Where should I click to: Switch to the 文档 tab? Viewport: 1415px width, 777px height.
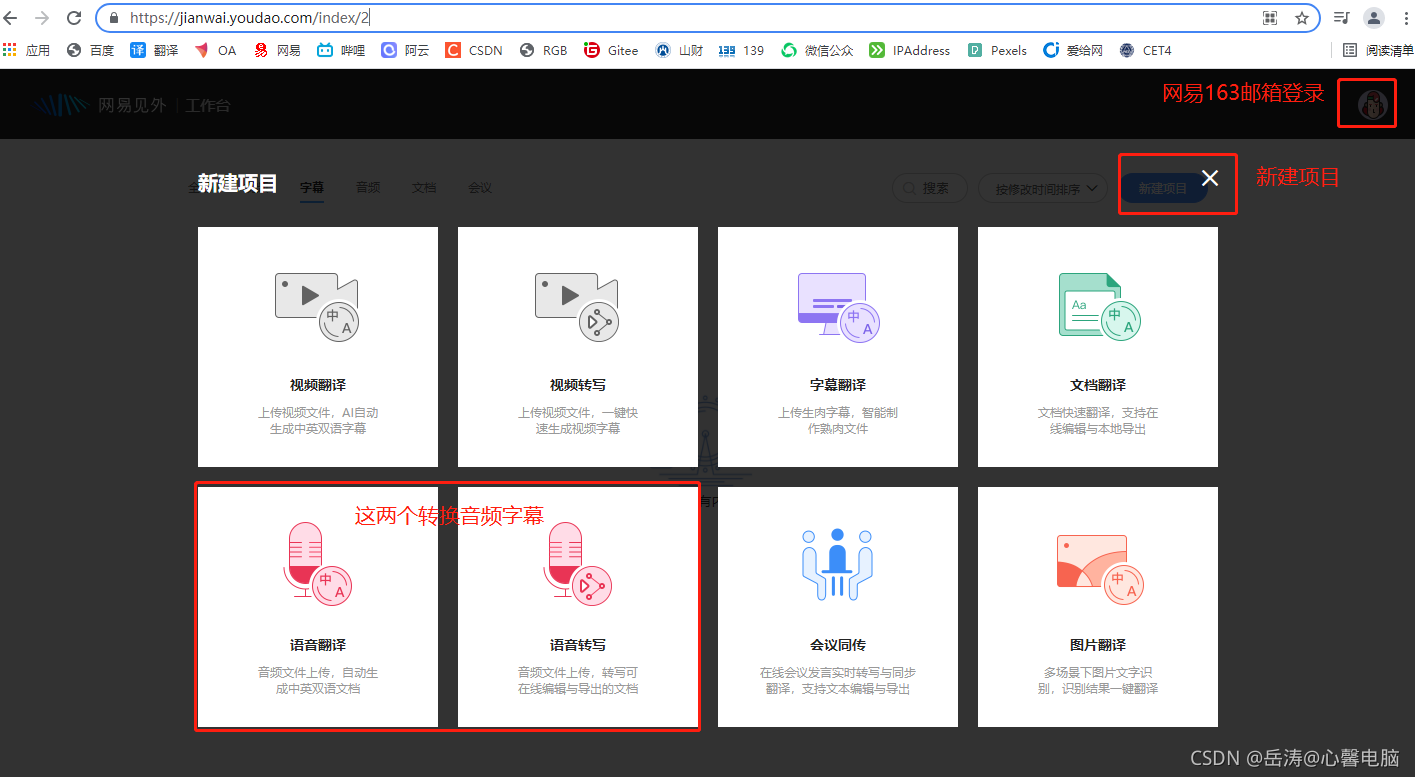pyautogui.click(x=424, y=188)
